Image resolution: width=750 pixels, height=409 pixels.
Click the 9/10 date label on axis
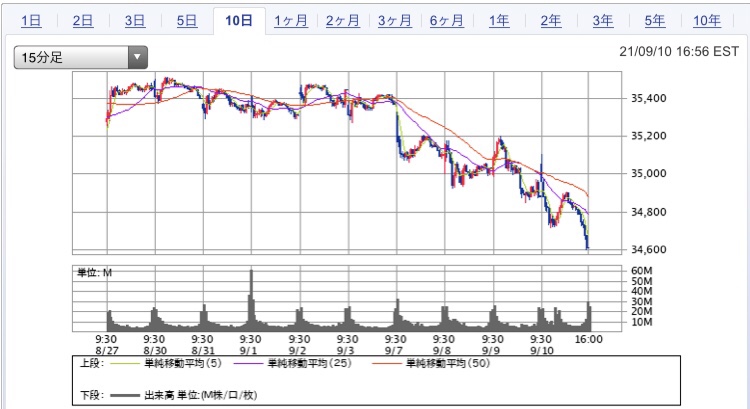542,350
